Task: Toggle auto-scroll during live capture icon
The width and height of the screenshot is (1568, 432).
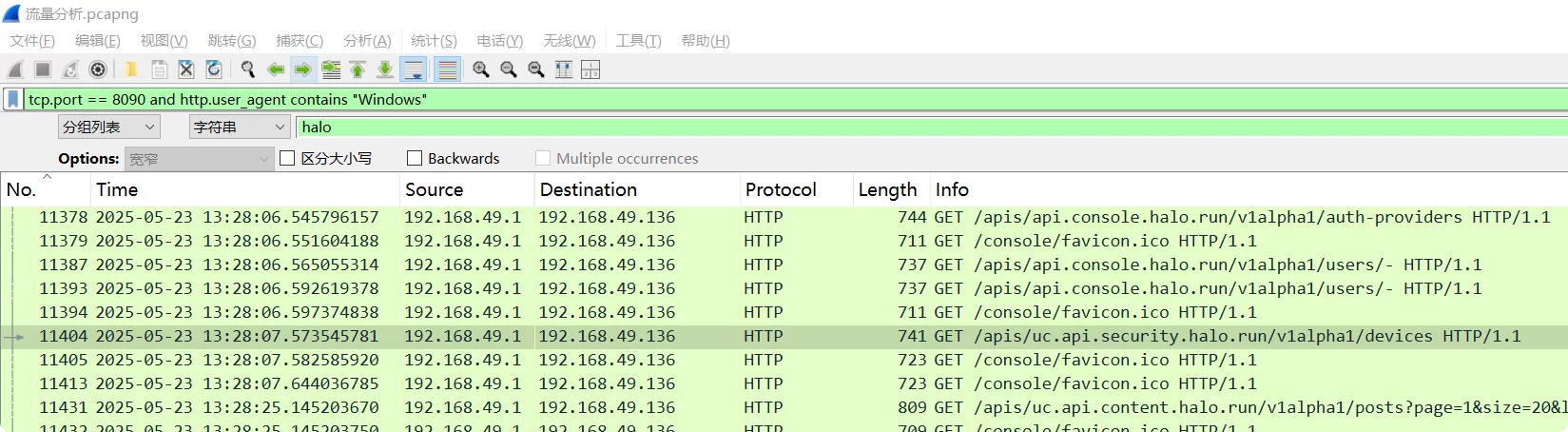Action: pyautogui.click(x=414, y=69)
